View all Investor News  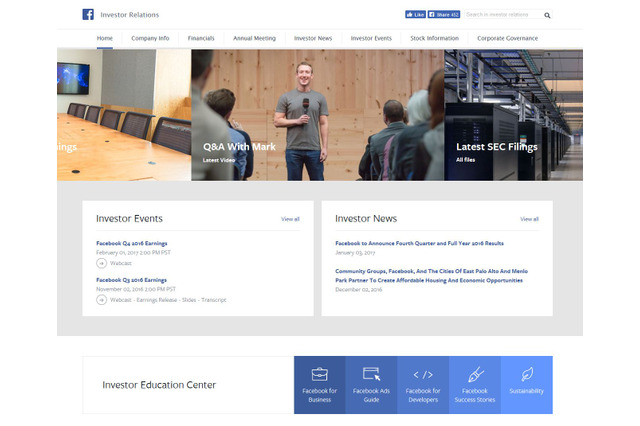click(529, 219)
